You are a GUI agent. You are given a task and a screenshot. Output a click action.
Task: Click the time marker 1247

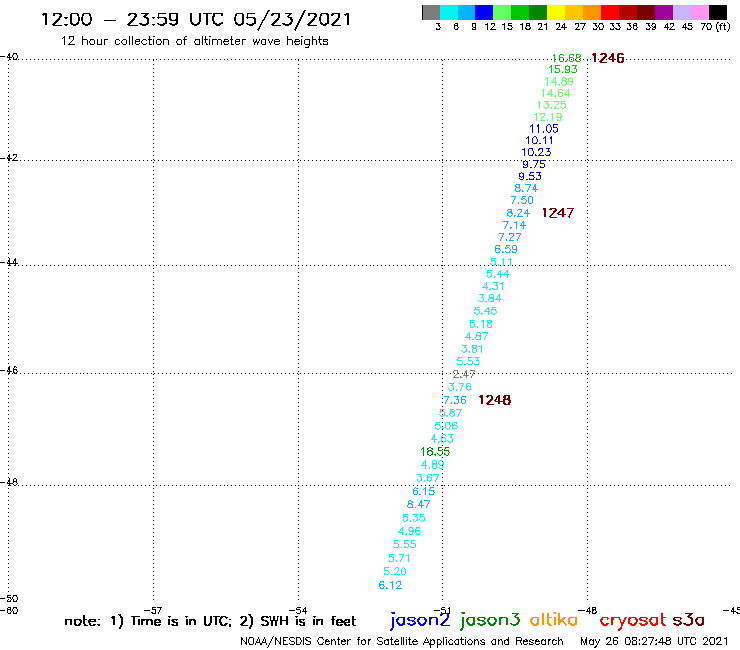pyautogui.click(x=557, y=213)
